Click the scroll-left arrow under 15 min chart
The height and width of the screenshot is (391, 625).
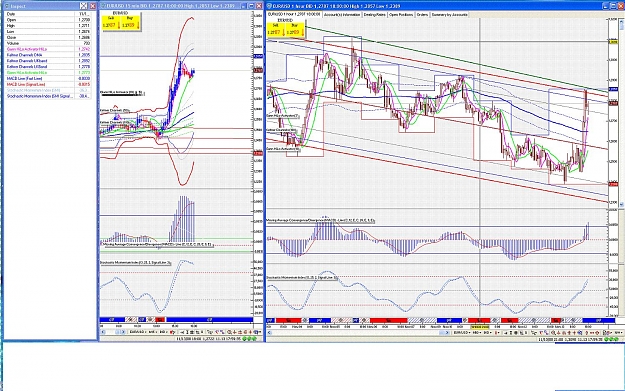point(103,332)
